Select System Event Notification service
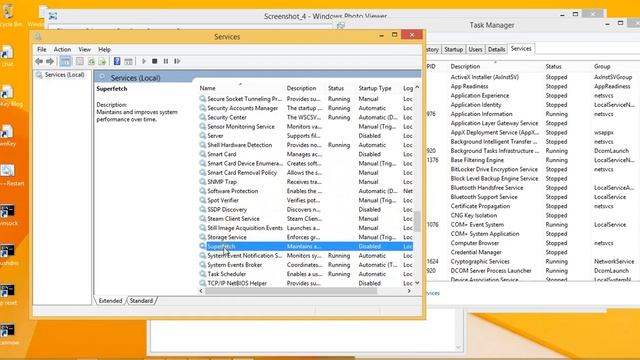The image size is (640, 360). coord(306,256)
